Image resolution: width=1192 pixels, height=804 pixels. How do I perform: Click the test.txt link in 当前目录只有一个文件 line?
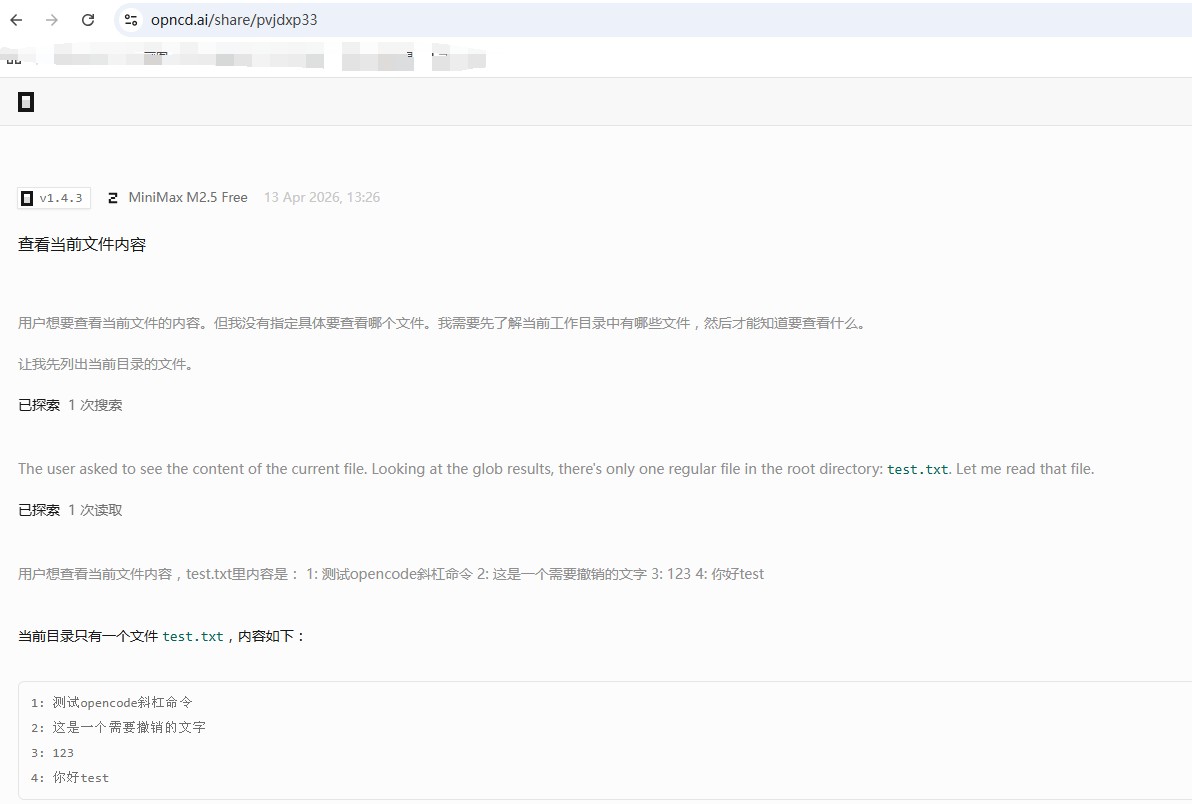193,636
